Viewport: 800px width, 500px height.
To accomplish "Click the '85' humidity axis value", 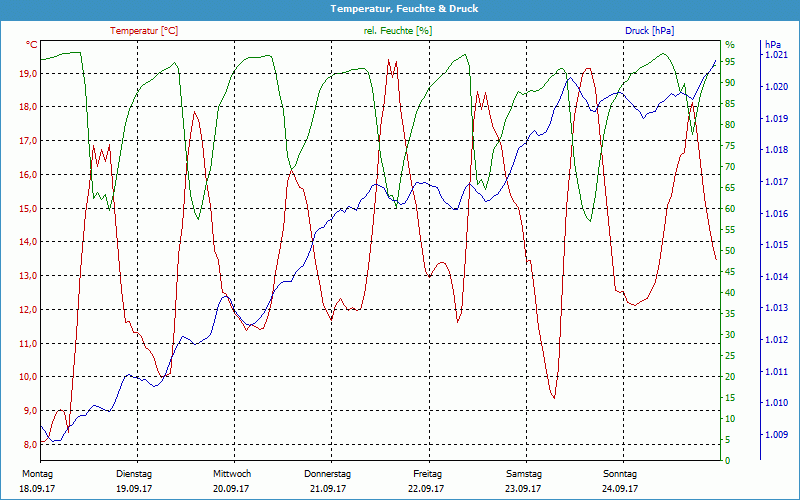I will pos(730,104).
